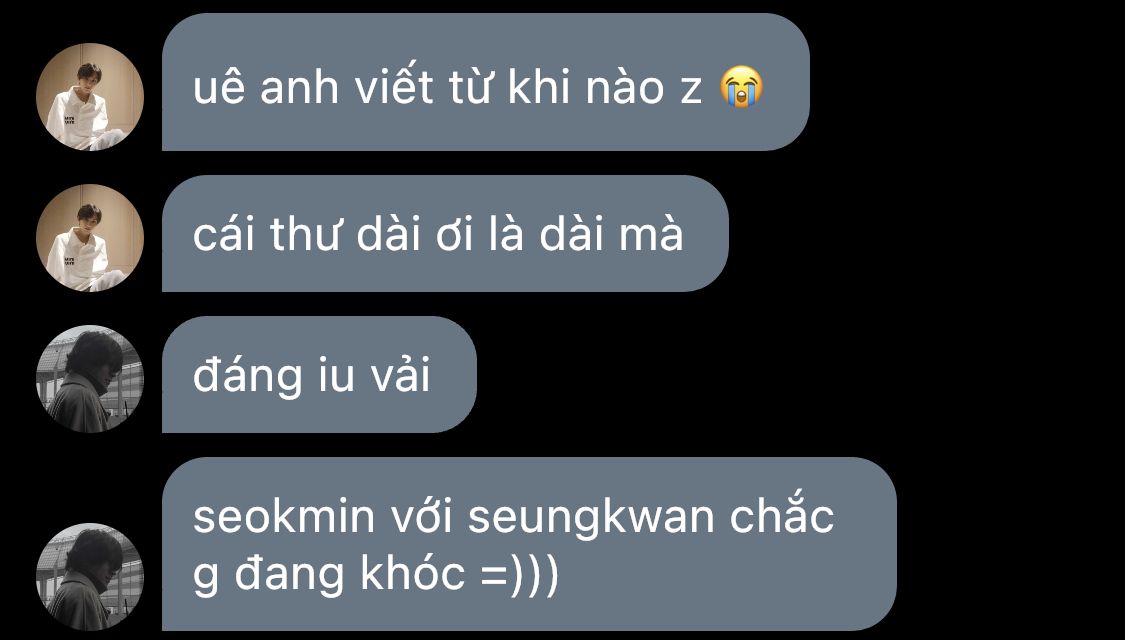Image resolution: width=1125 pixels, height=640 pixels.
Task: Tap avatar next to "cái thư dài" message
Action: [x=90, y=237]
